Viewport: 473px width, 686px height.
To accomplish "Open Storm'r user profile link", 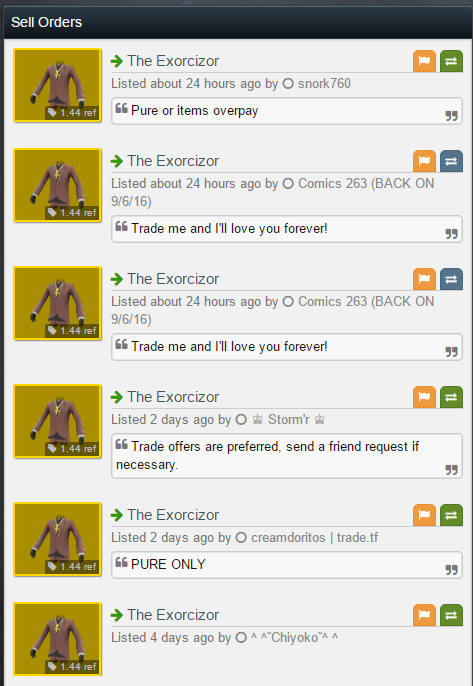I will [x=288, y=420].
